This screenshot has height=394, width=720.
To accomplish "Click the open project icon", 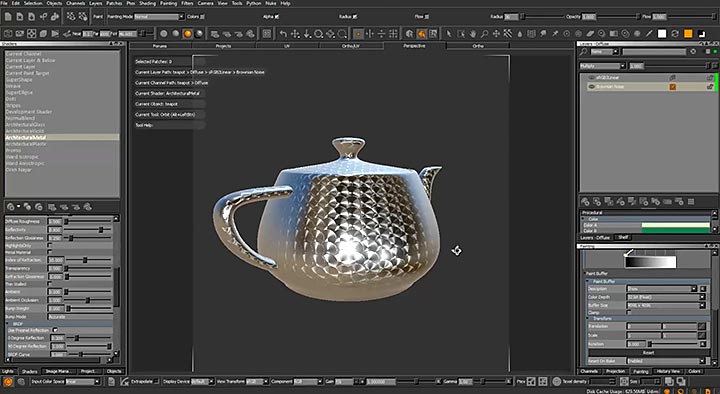I will [20, 17].
